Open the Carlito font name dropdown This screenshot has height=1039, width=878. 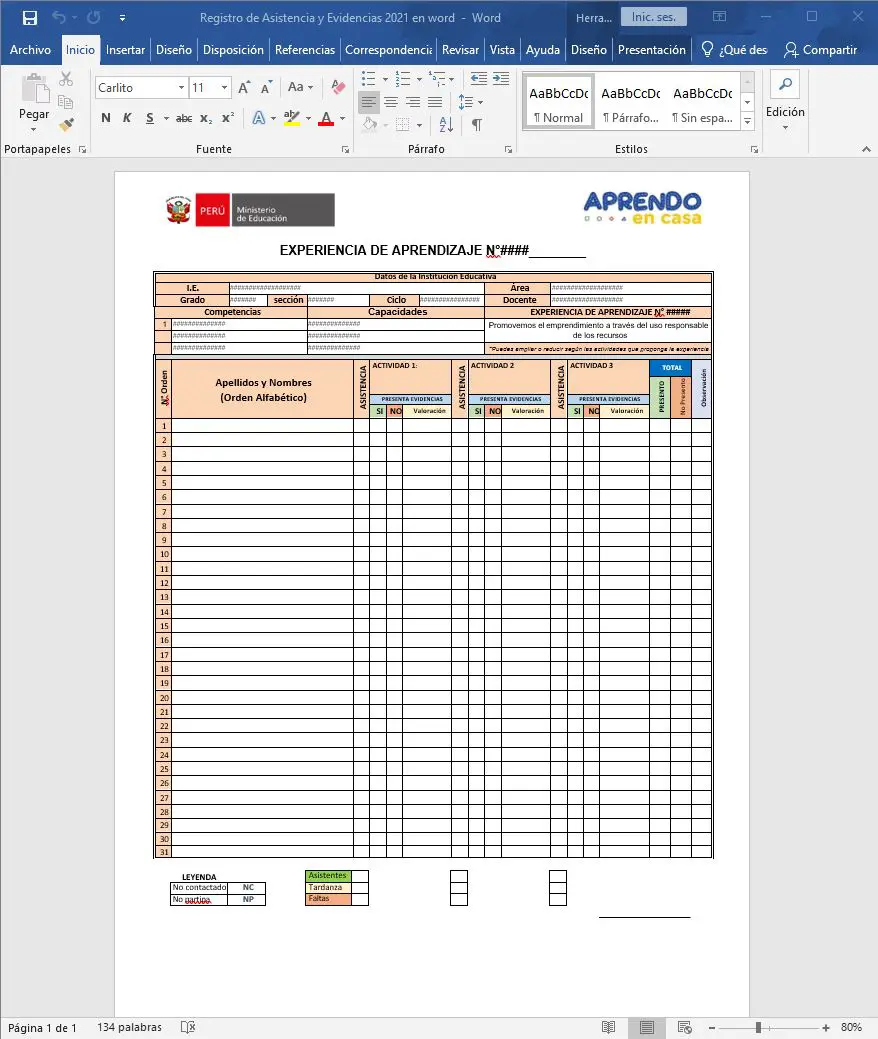(181, 88)
